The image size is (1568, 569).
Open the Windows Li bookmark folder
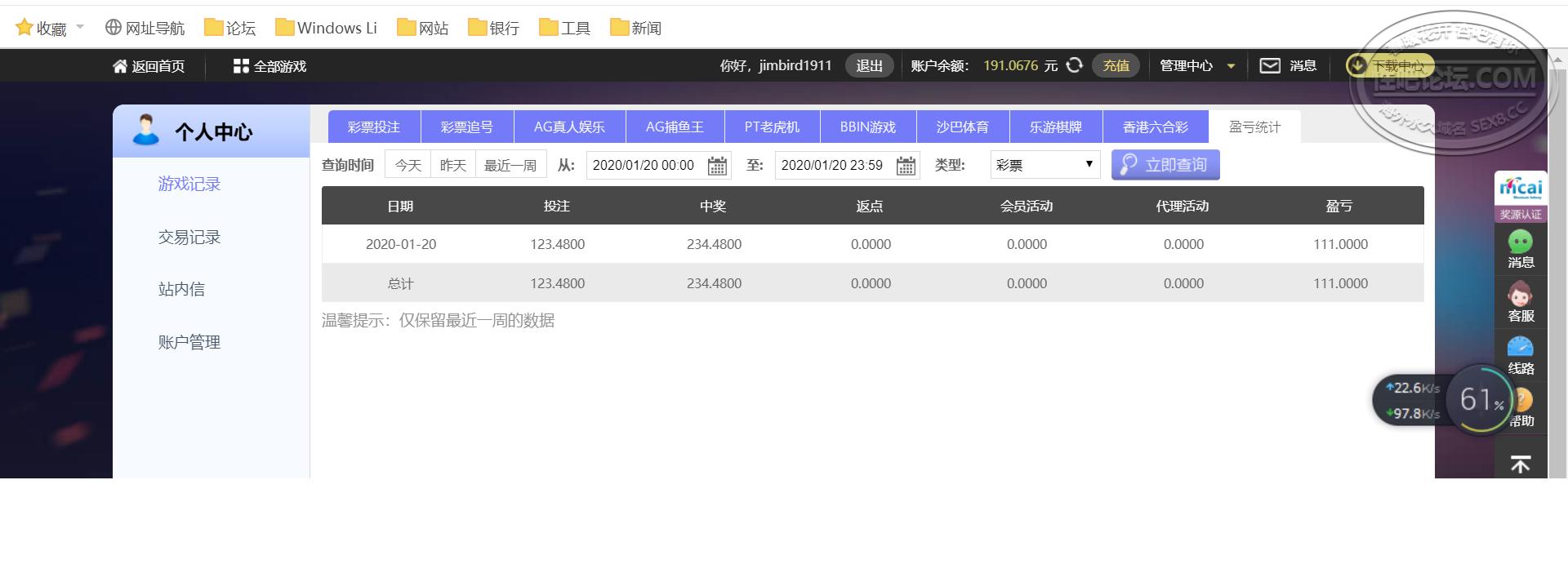point(326,28)
